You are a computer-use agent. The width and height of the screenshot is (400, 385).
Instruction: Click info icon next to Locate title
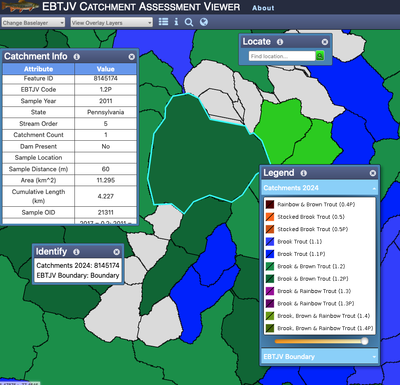pyautogui.click(x=280, y=42)
